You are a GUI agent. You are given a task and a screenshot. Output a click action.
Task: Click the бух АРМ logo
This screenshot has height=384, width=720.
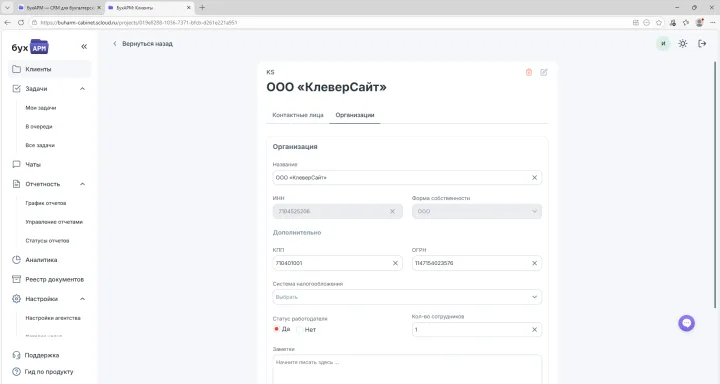click(30, 47)
